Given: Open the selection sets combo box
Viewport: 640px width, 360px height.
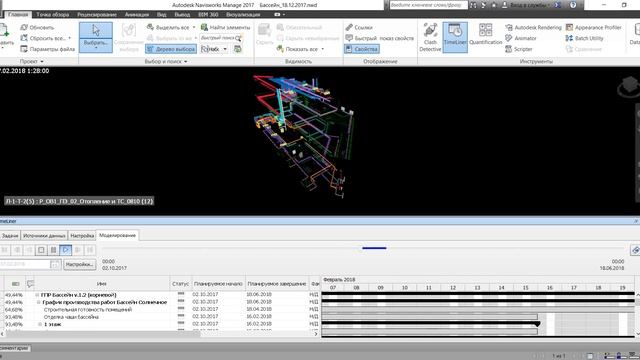Looking at the screenshot, I should click(x=214, y=49).
